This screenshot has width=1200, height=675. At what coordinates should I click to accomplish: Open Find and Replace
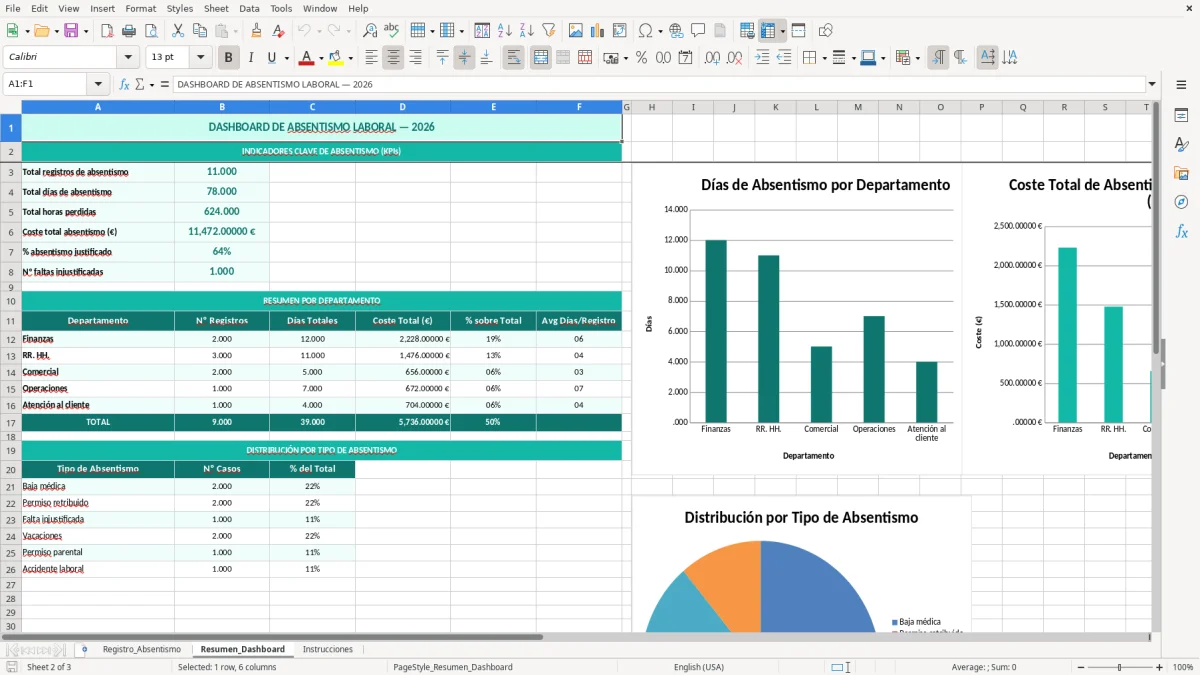(x=370, y=31)
